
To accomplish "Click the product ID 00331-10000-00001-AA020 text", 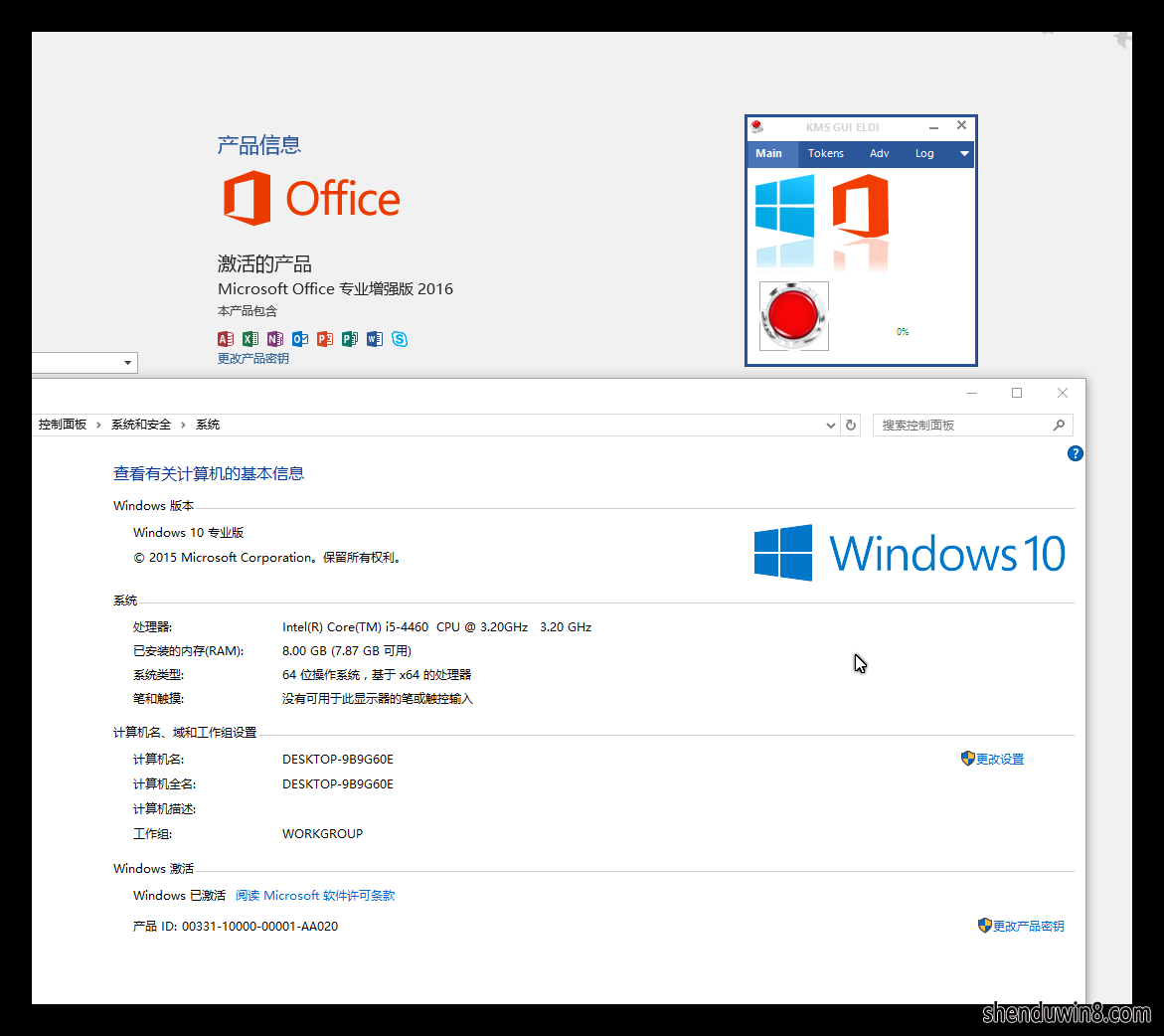I will coord(259,926).
